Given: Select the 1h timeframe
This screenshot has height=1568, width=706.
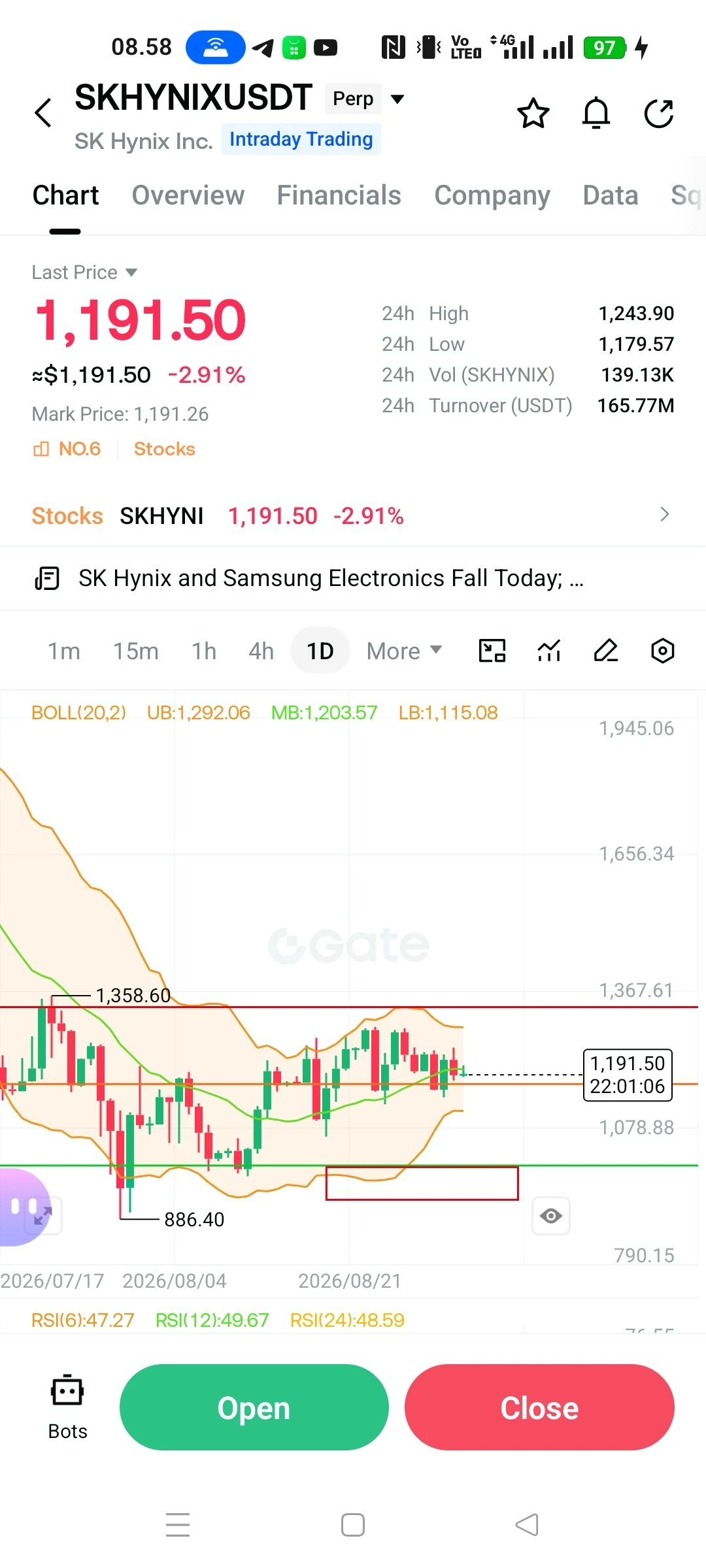Looking at the screenshot, I should pos(204,651).
